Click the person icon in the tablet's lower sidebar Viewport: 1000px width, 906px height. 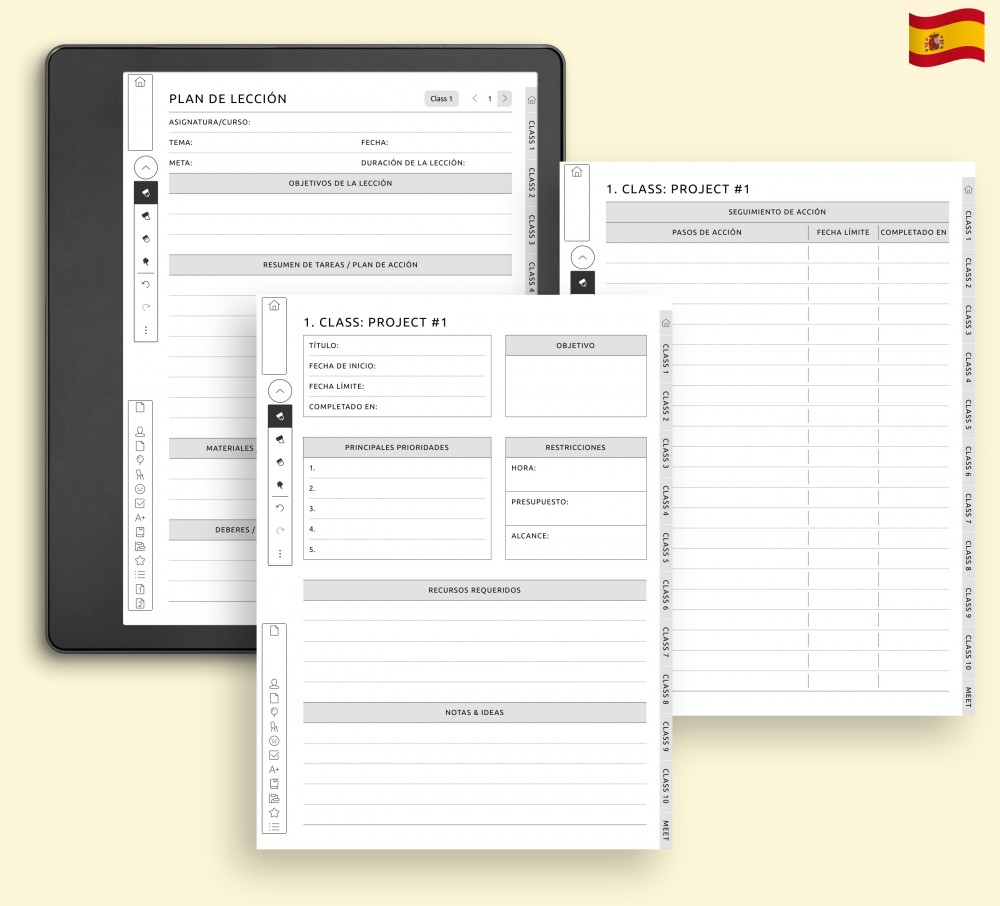140,432
